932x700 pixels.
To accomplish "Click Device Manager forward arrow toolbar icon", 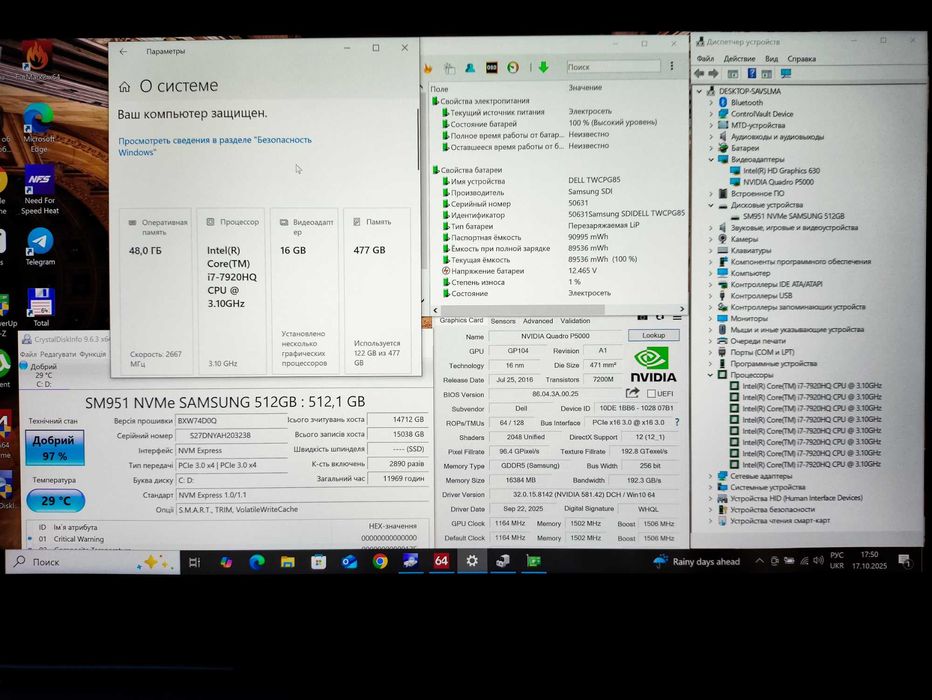I will coord(713,74).
